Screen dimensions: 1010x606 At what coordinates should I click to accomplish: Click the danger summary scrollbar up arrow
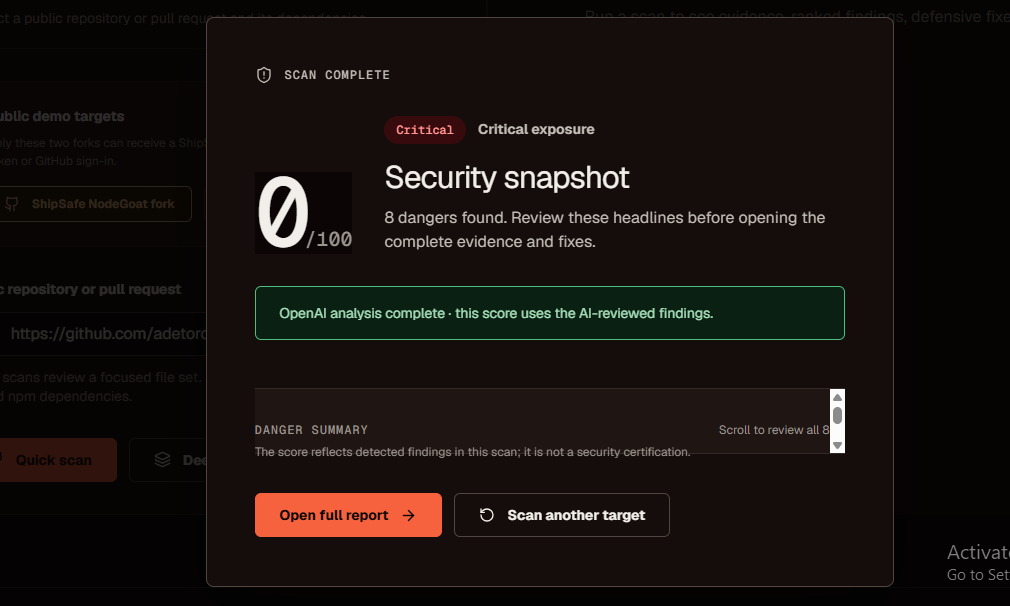(x=837, y=397)
